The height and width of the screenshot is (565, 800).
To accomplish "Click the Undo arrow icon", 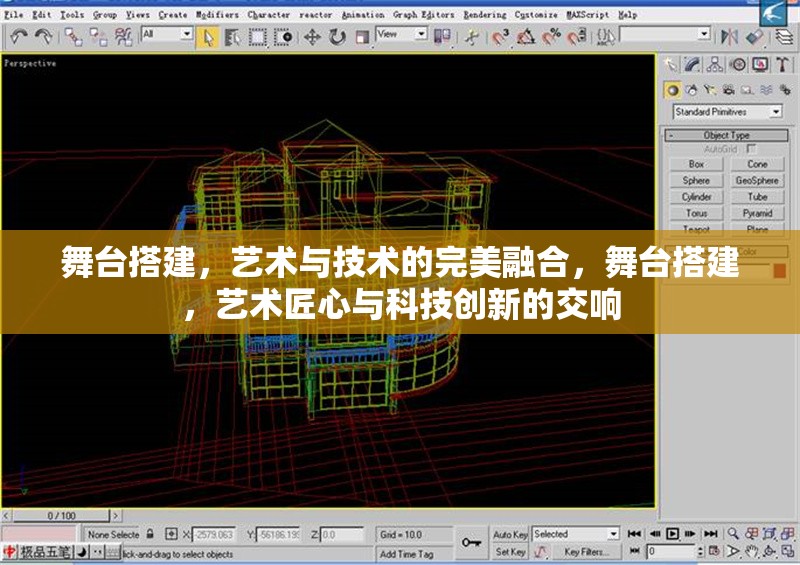I will [x=18, y=36].
